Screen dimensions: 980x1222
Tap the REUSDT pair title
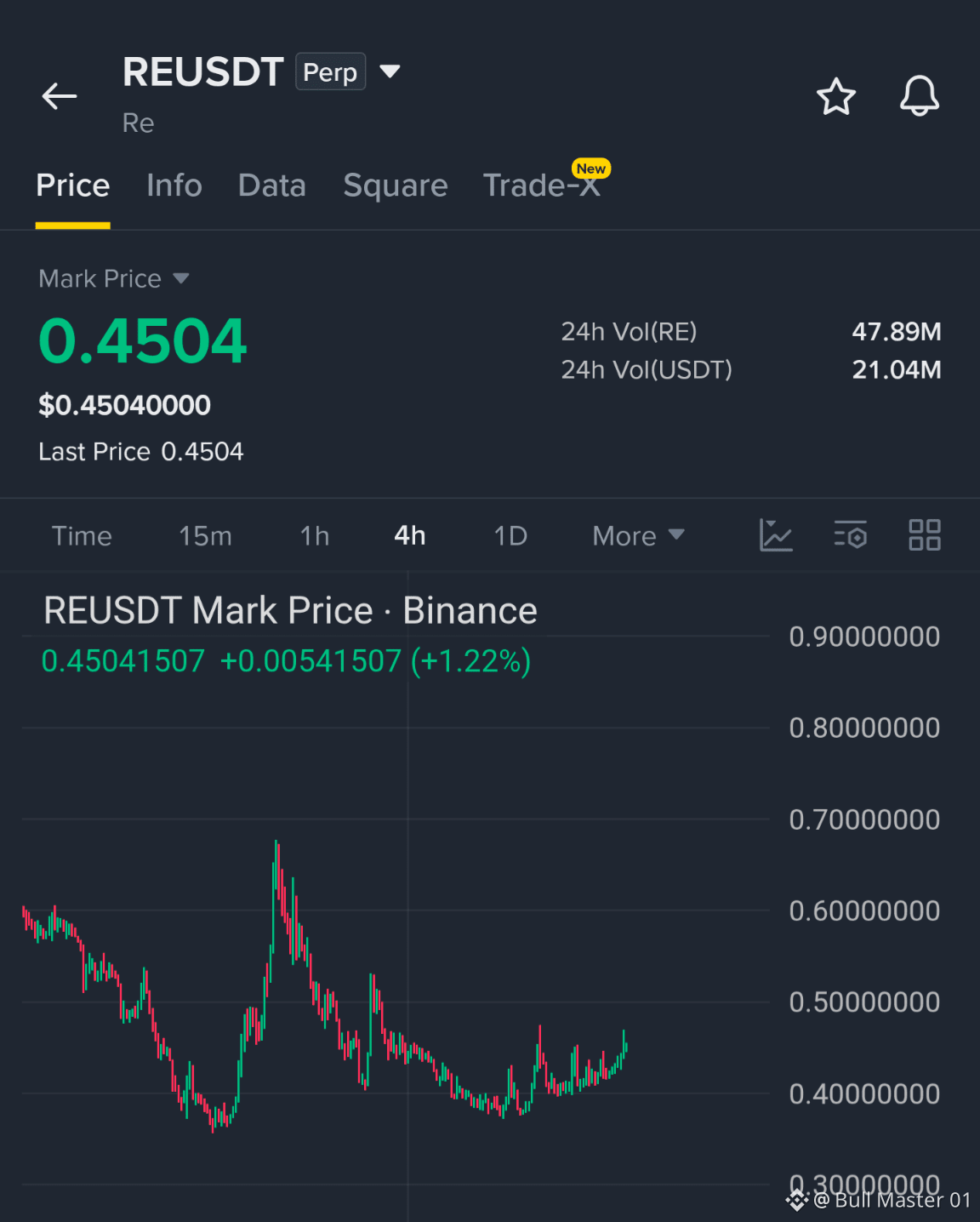(x=202, y=71)
